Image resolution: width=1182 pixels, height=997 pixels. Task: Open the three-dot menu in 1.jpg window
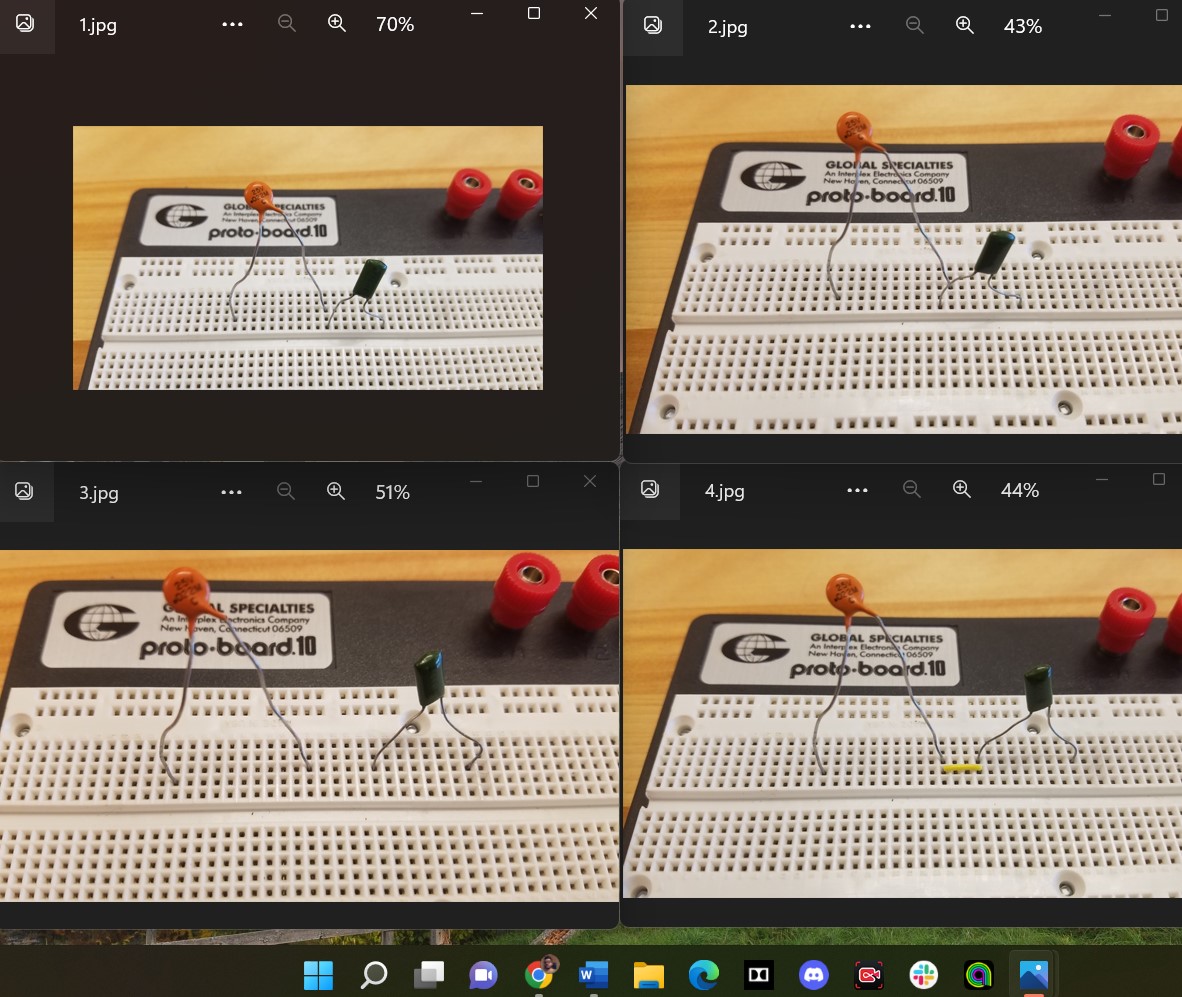232,24
